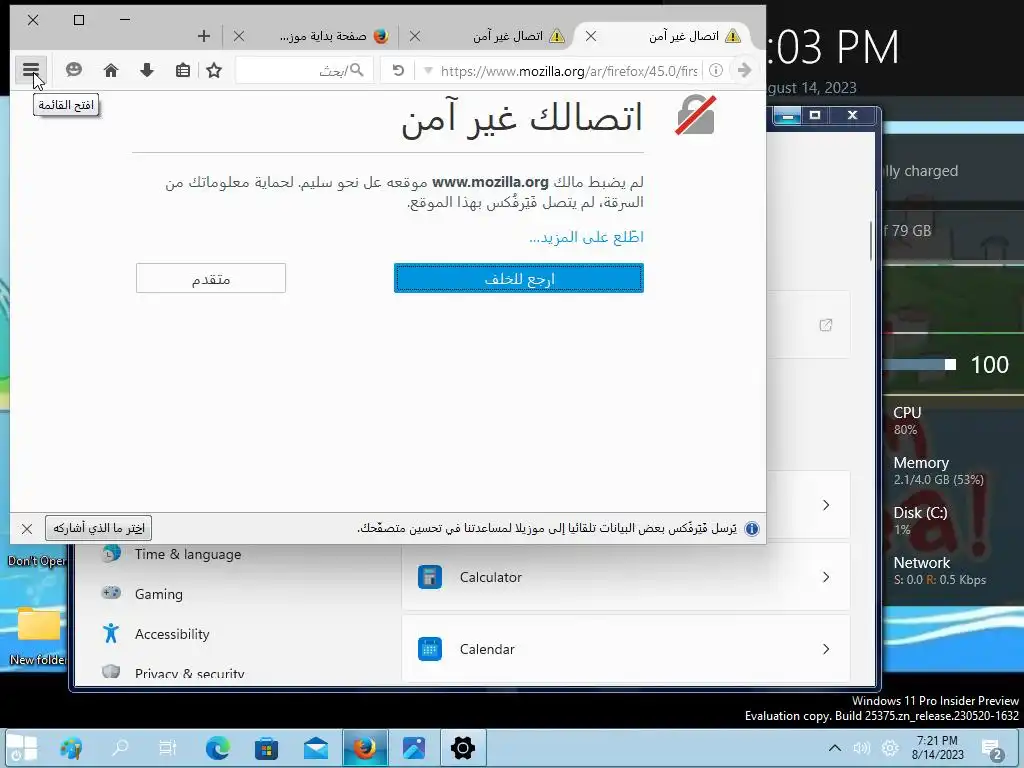Open the Firefox hamburger menu
Viewport: 1024px width, 768px height.
[31, 70]
